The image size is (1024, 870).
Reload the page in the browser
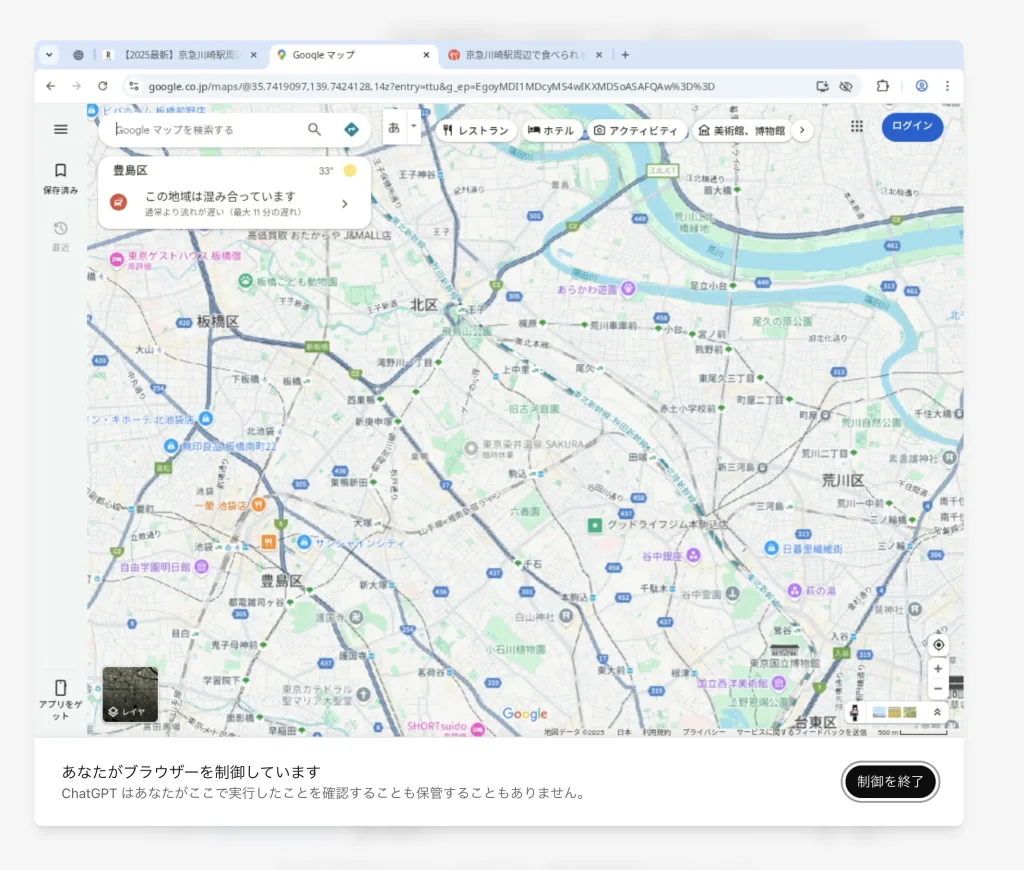pos(103,86)
